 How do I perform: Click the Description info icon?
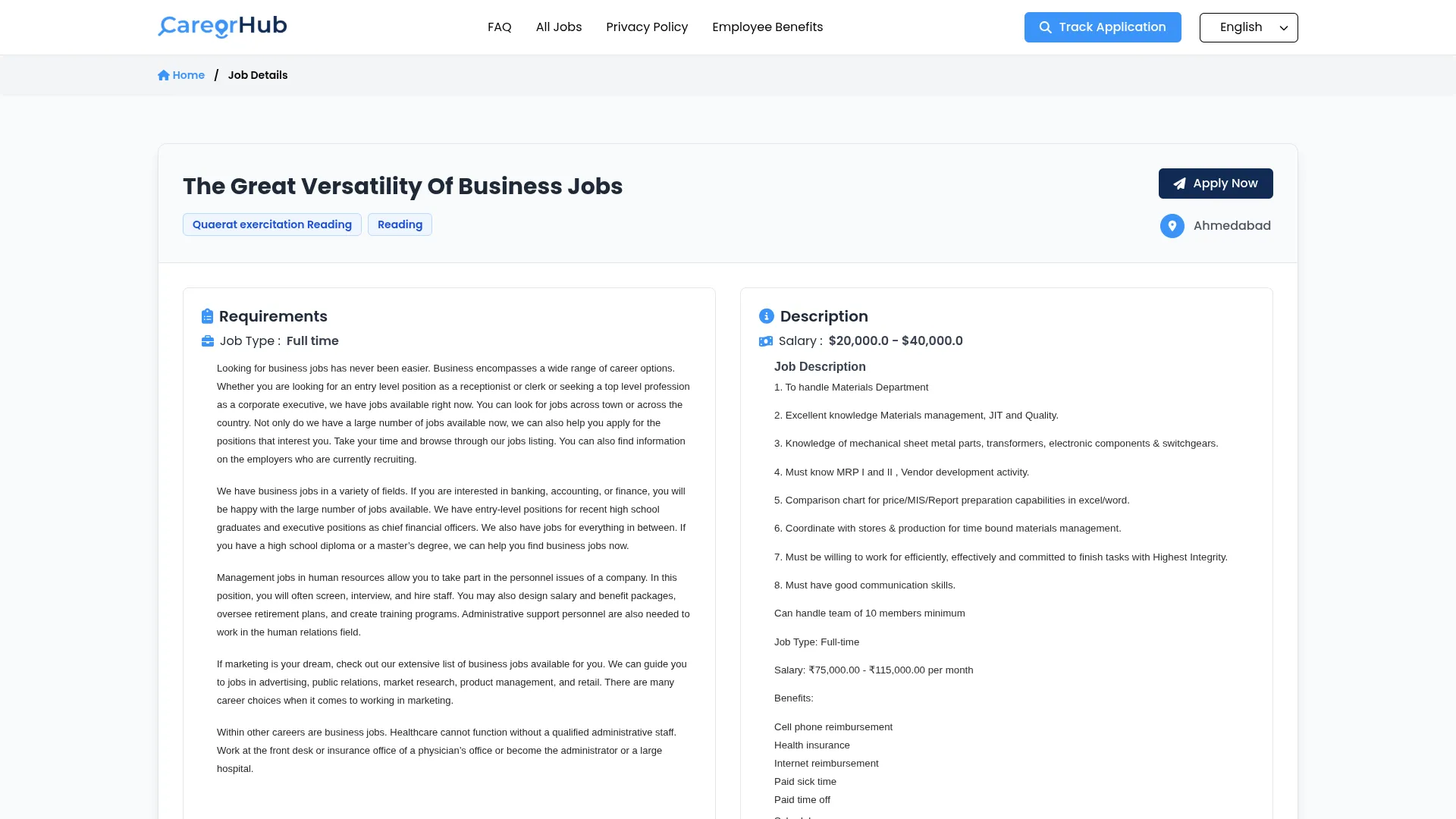point(766,316)
